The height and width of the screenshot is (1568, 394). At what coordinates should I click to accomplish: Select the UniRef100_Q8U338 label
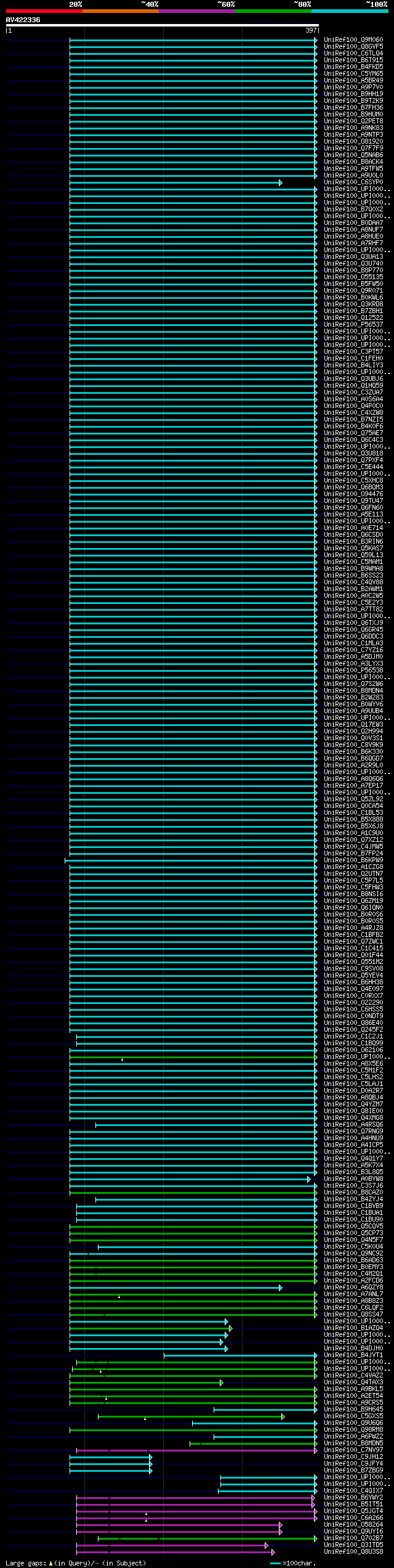[353, 1552]
